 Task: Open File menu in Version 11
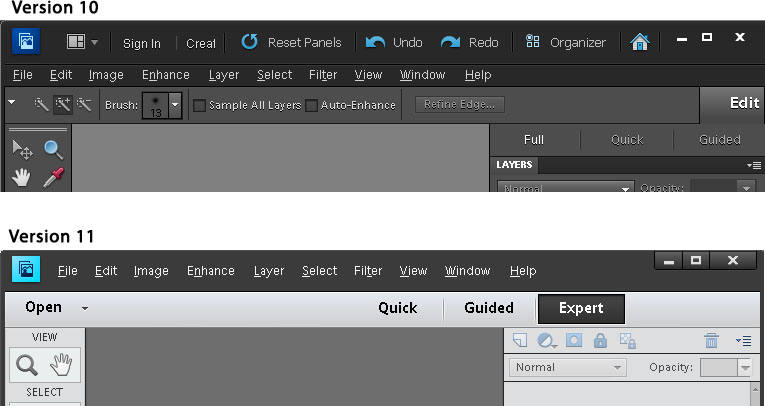pos(67,271)
